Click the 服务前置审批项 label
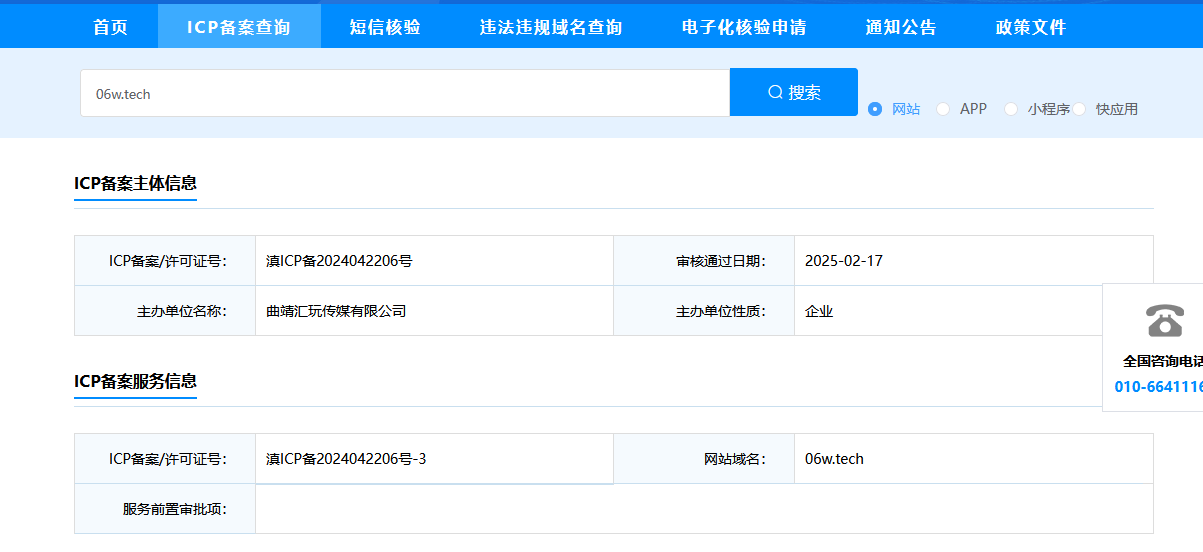The image size is (1203, 552). (175, 509)
